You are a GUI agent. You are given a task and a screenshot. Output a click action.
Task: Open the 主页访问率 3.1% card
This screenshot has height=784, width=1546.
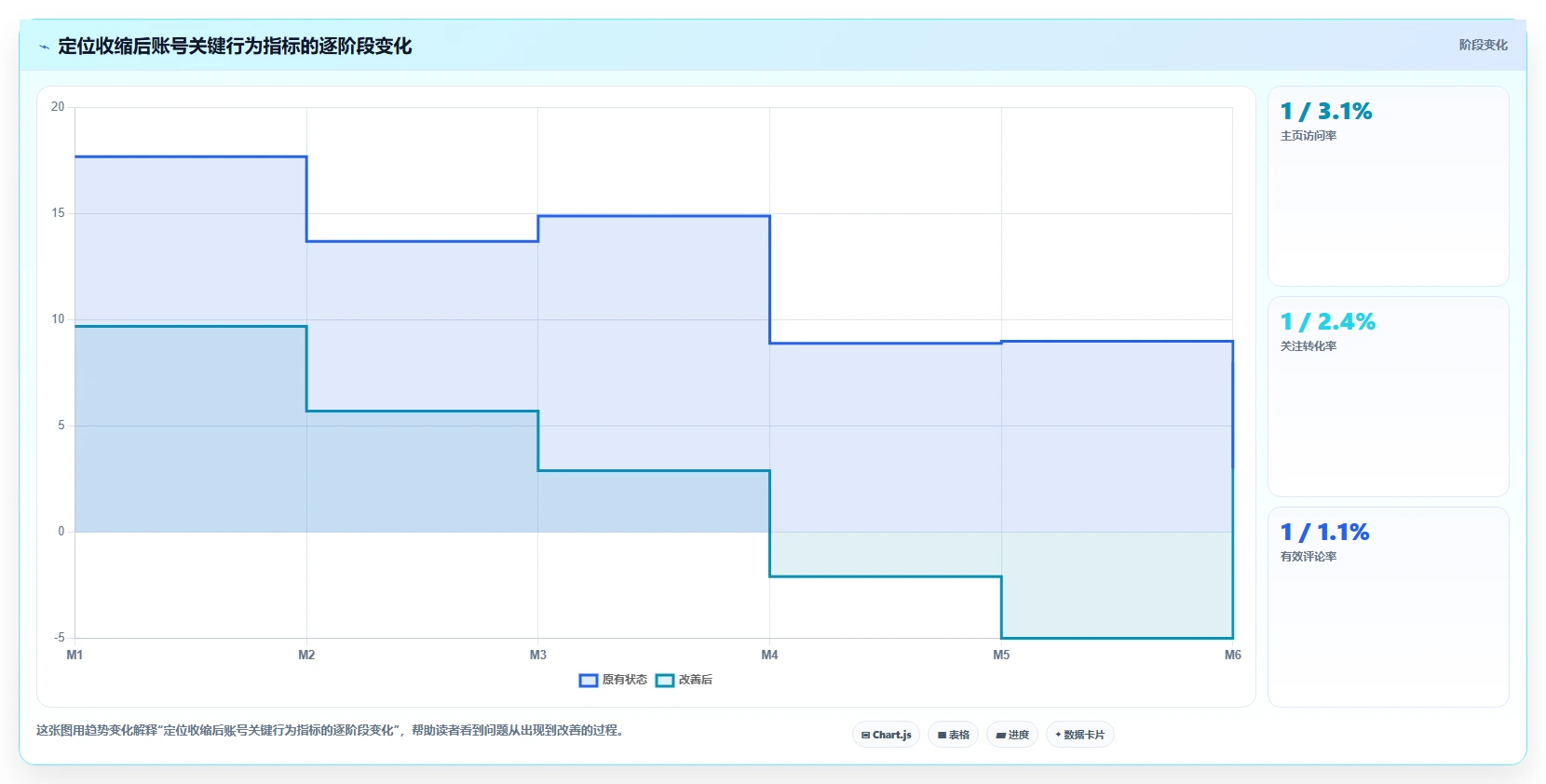click(x=1388, y=186)
